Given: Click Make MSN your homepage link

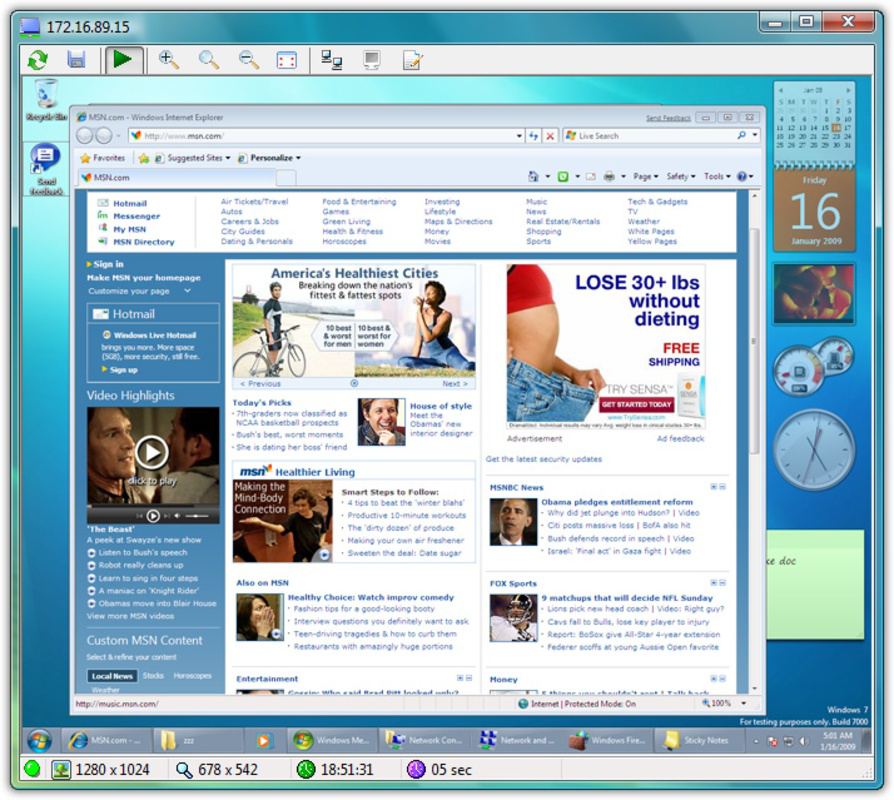Looking at the screenshot, I should (144, 278).
